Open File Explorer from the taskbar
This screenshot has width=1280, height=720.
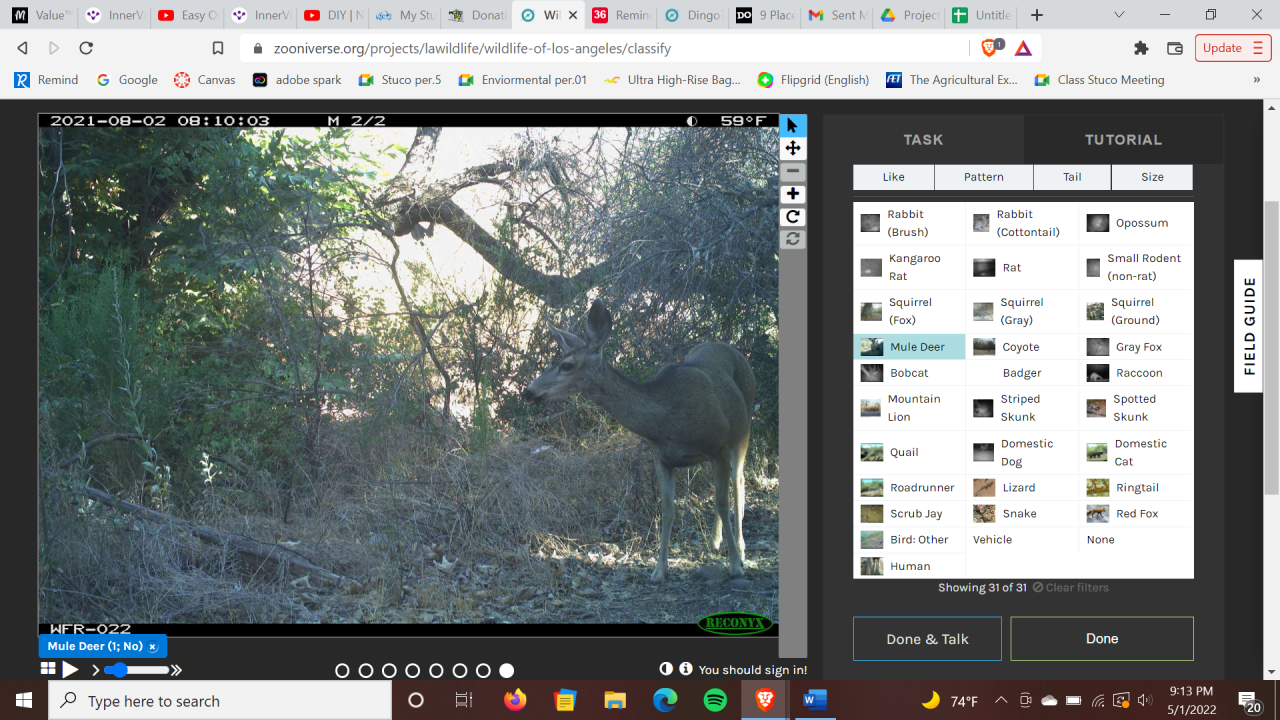615,700
